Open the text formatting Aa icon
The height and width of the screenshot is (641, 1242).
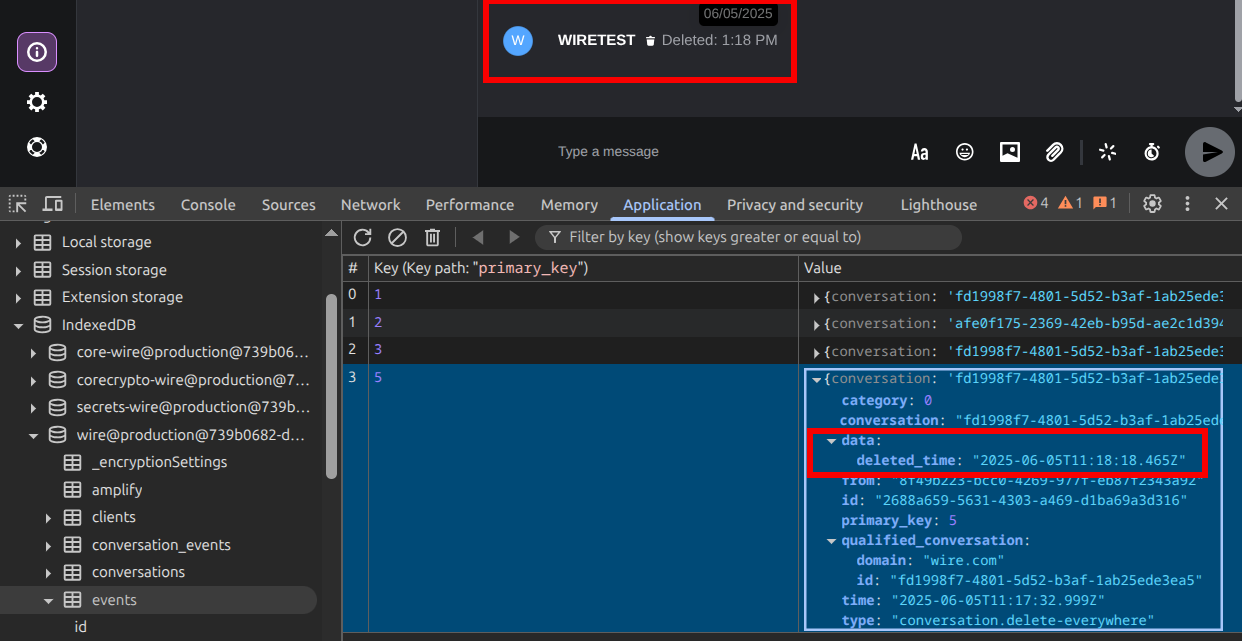click(919, 152)
